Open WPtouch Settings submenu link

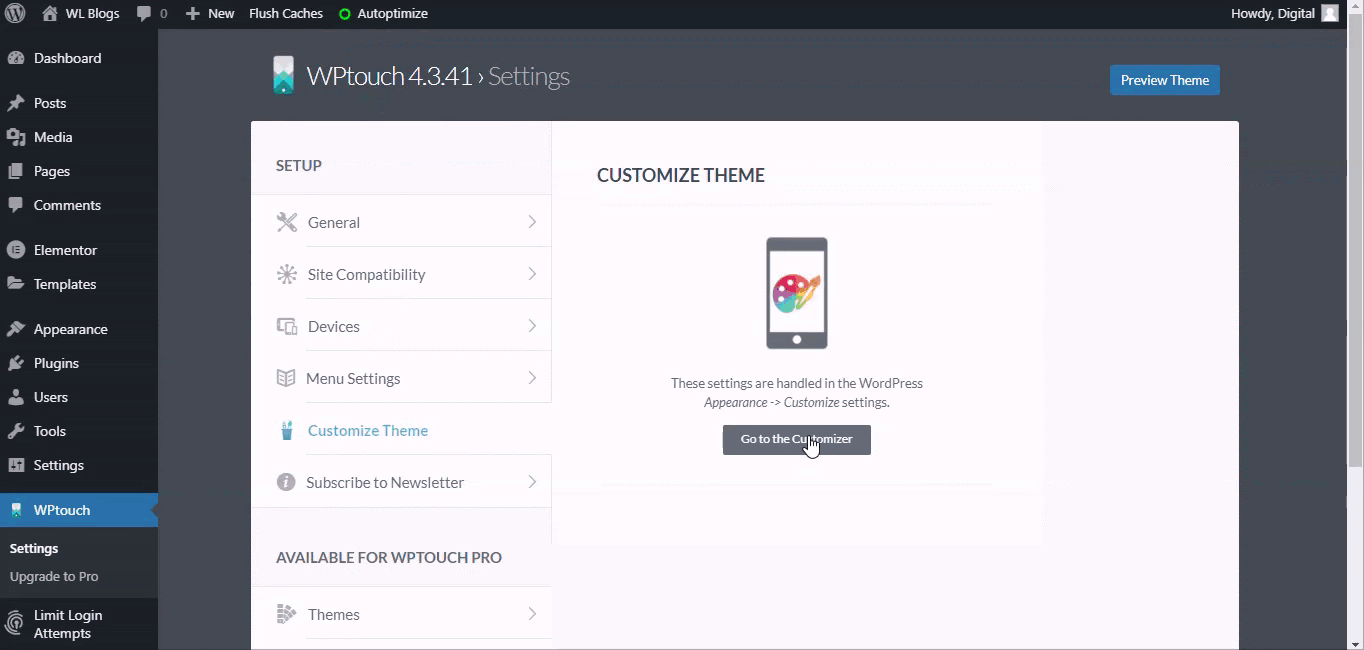pyautogui.click(x=34, y=549)
